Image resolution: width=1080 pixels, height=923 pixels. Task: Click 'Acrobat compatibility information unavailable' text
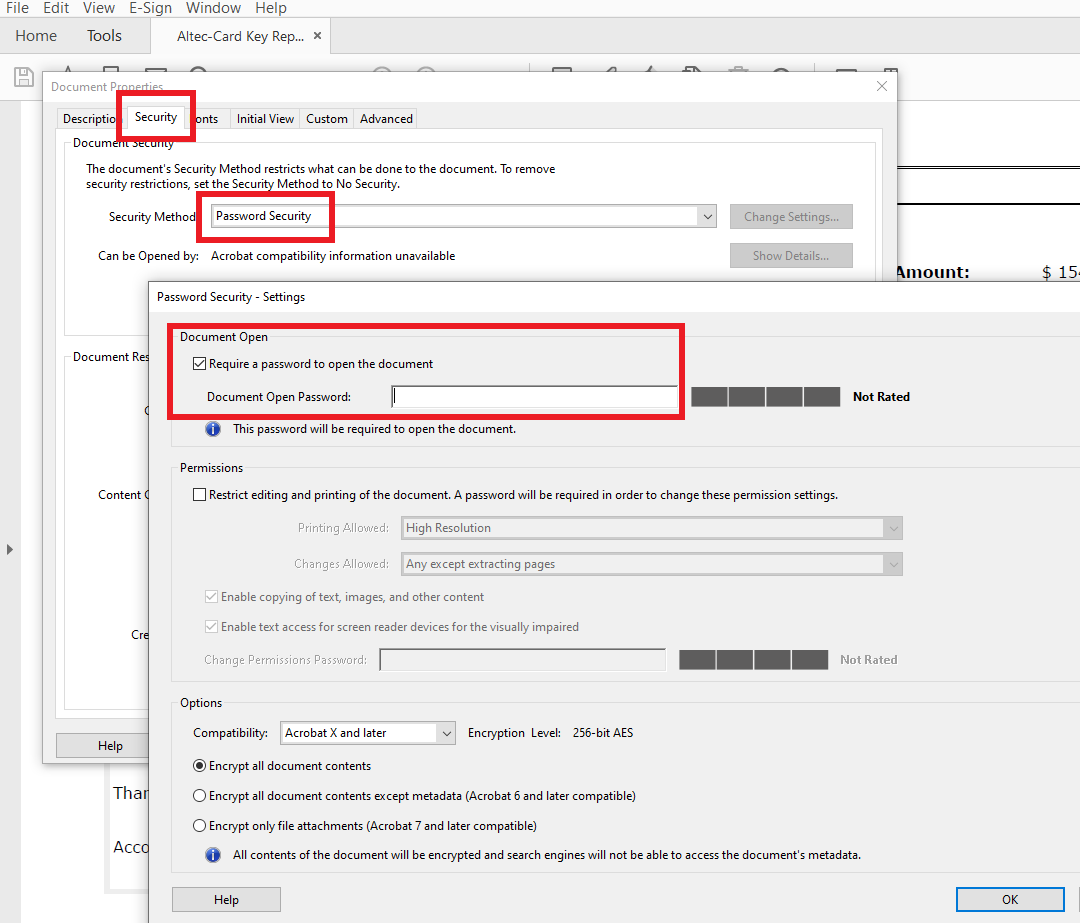pyautogui.click(x=333, y=256)
